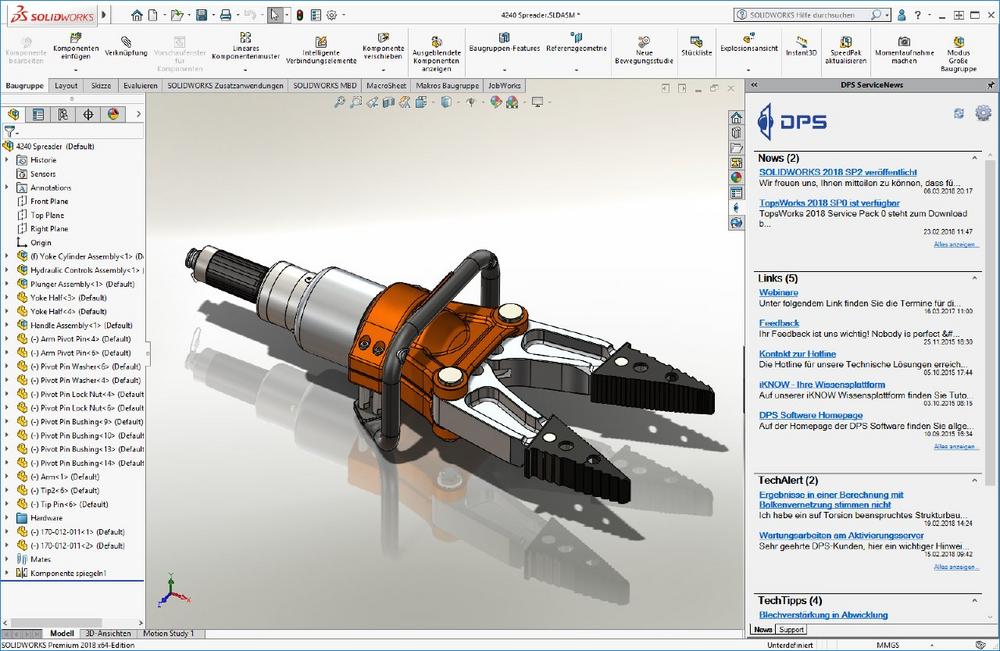Click SpeedPak aktualisieren

pos(846,51)
